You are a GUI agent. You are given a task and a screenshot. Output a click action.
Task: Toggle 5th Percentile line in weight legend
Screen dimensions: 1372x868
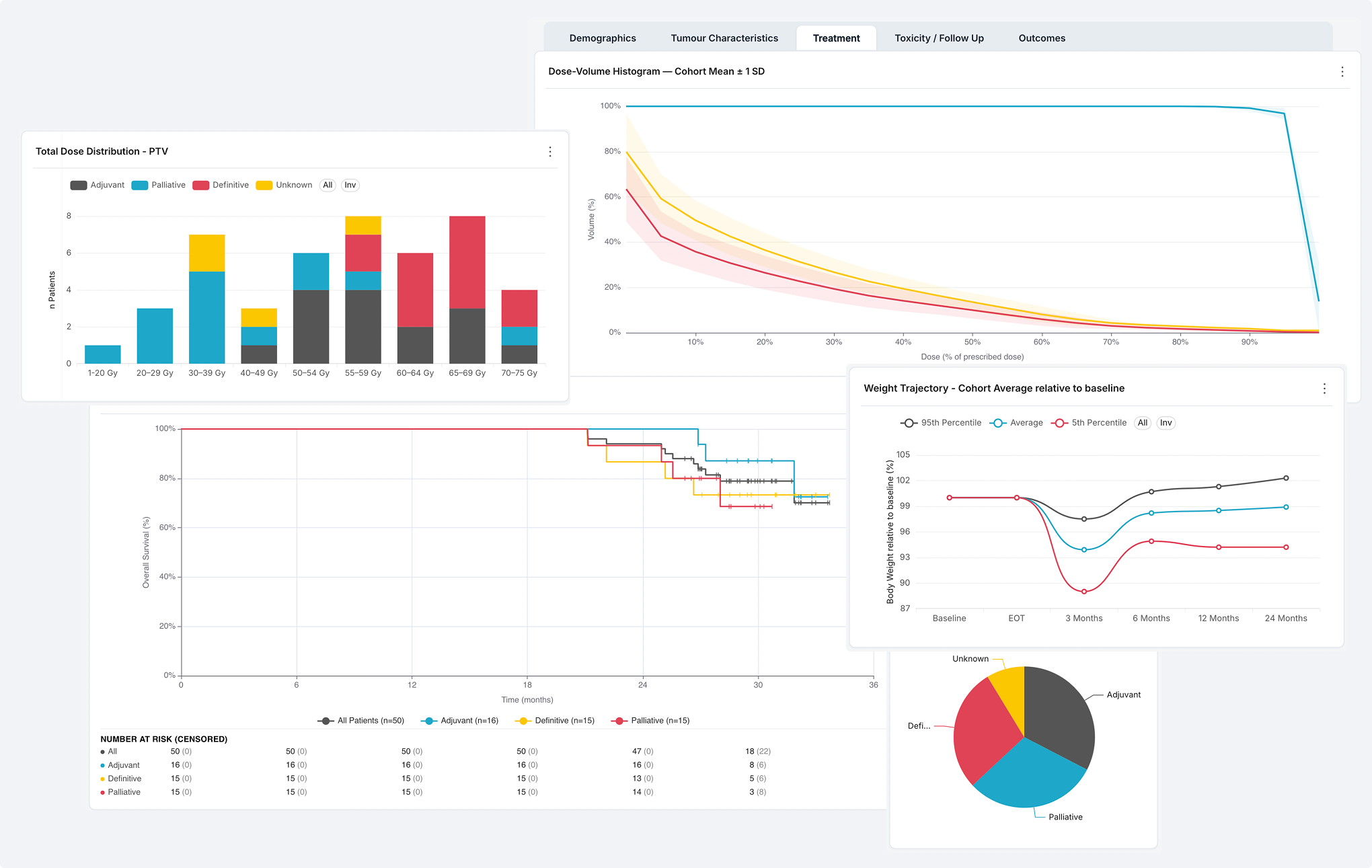(1089, 423)
